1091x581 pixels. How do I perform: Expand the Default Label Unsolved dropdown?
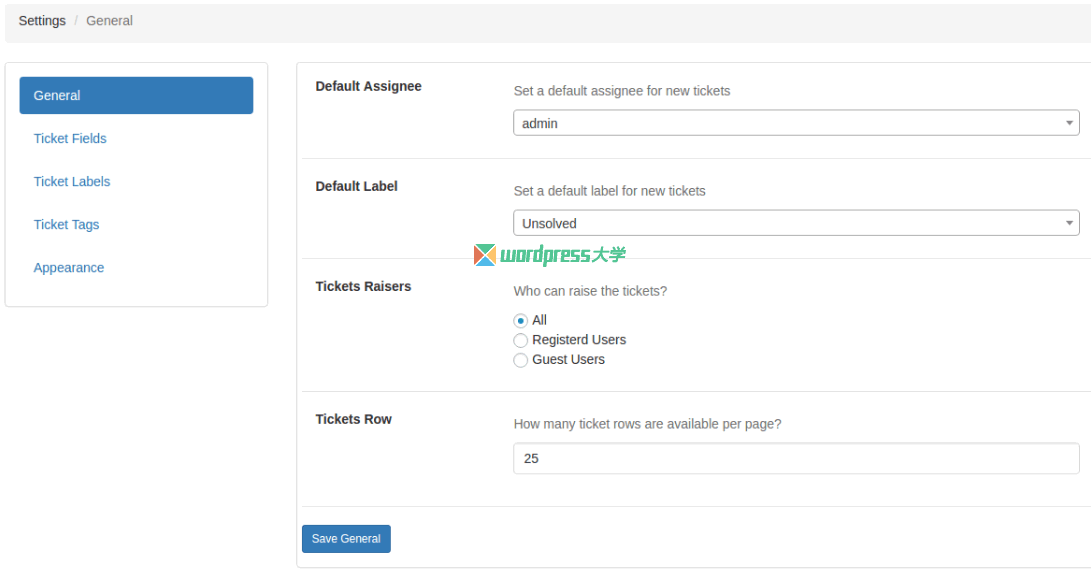click(796, 223)
